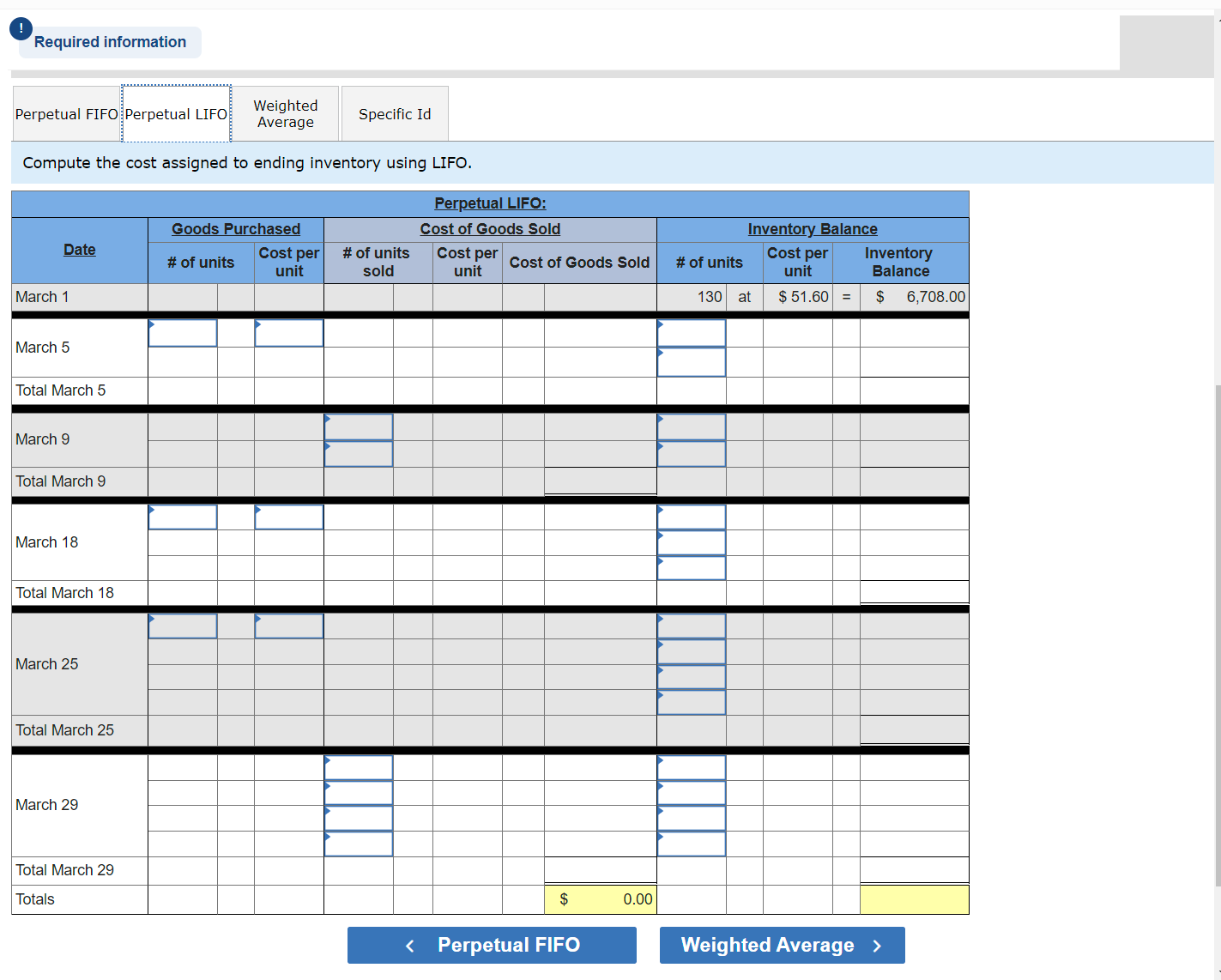This screenshot has height=980, width=1221.
Task: Open March 25 cost per unit dropdown
Action: click(x=289, y=626)
